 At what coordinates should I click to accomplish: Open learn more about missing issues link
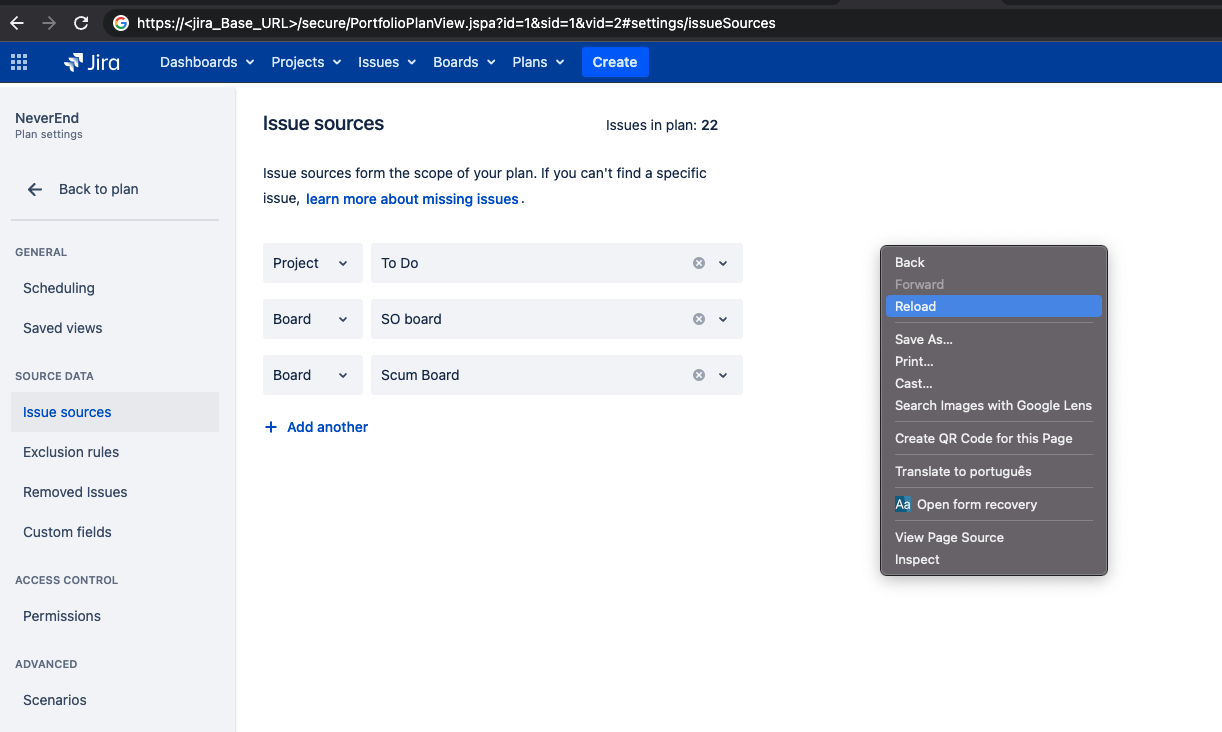(x=412, y=199)
